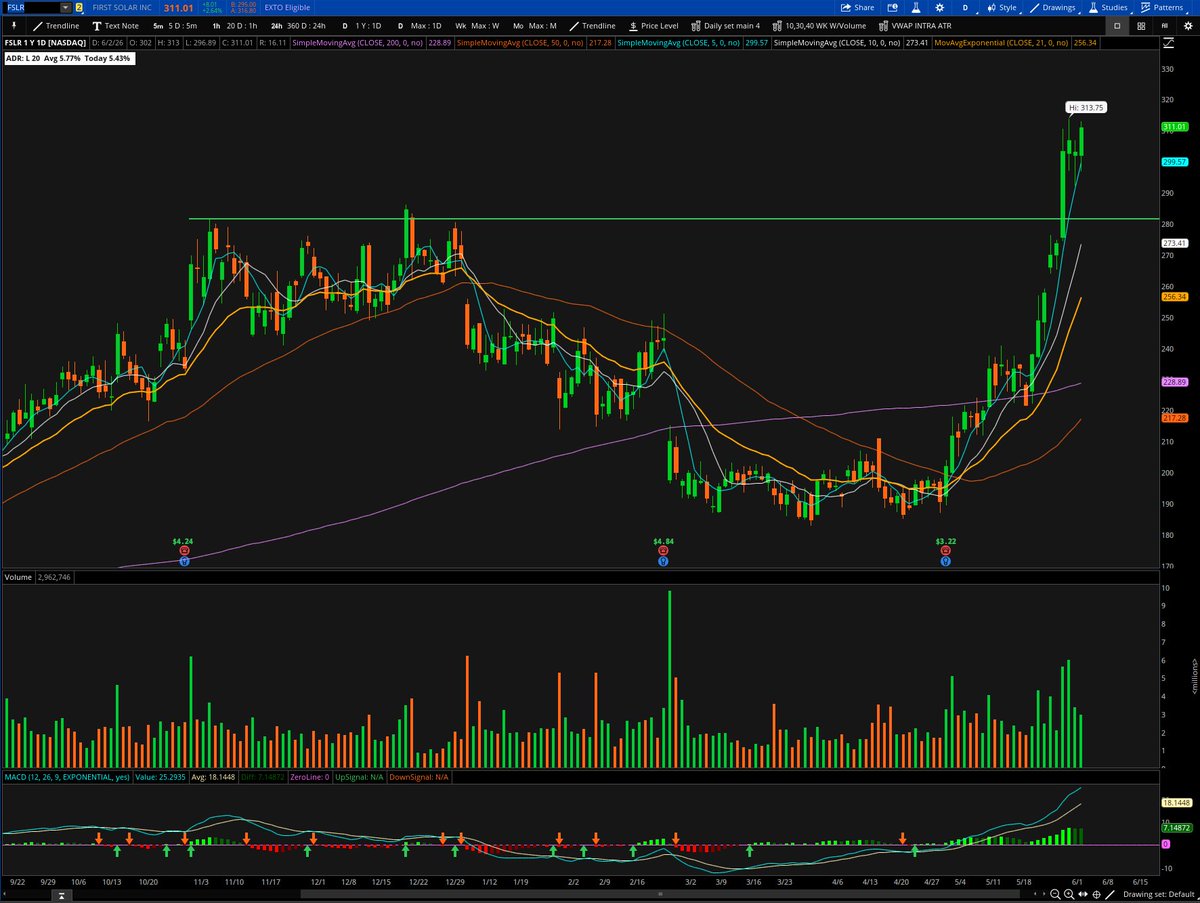Click the FSLR symbol input field
Screen dimensions: 1200x903
pos(32,7)
